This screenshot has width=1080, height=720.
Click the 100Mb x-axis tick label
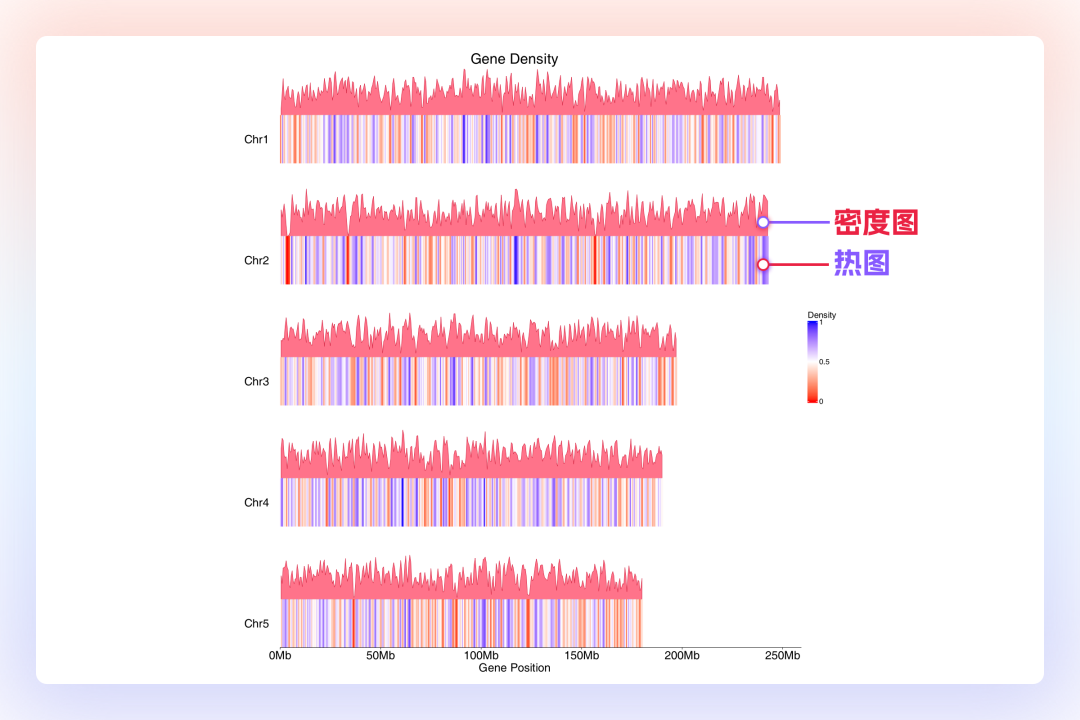481,656
